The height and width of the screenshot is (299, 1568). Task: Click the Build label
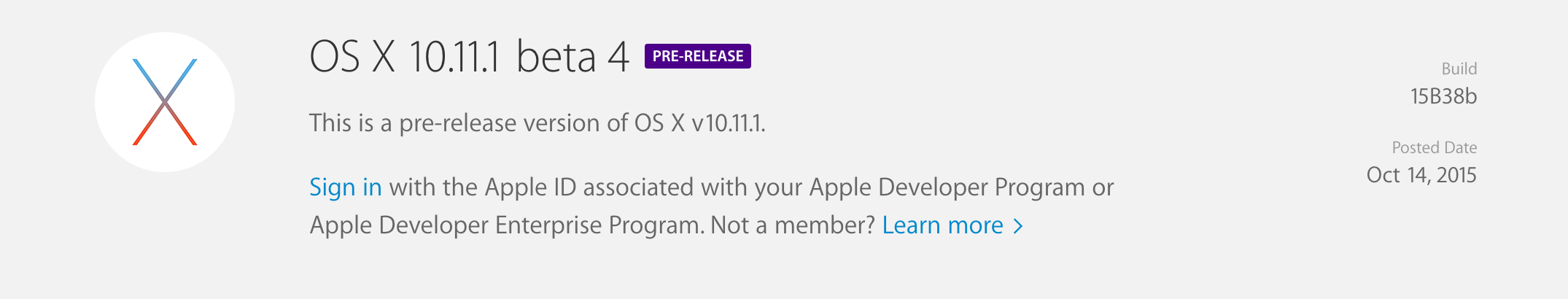point(1459,69)
